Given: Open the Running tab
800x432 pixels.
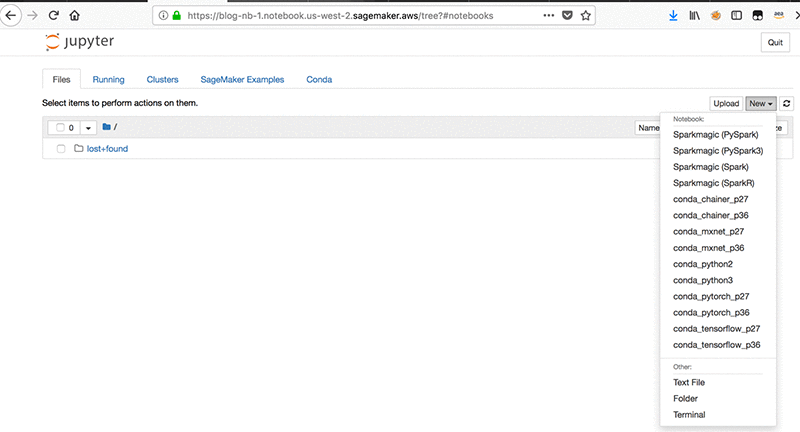Looking at the screenshot, I should (108, 80).
